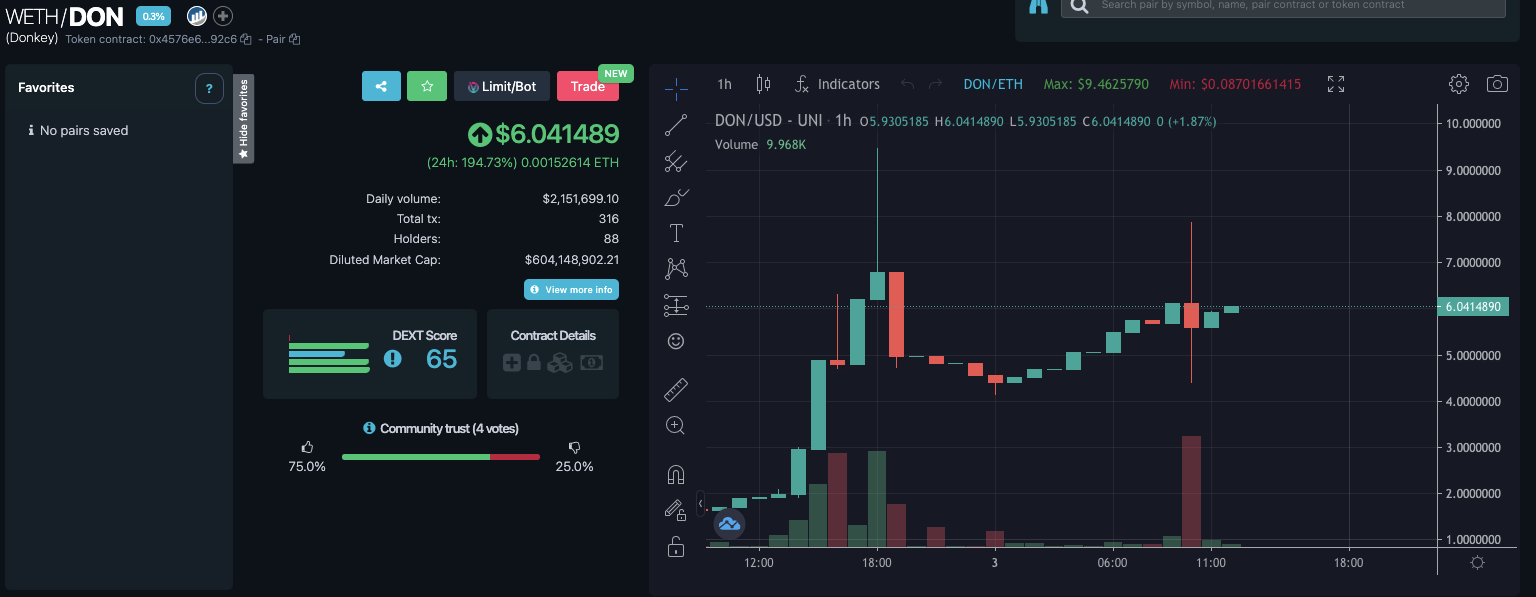Viewport: 1536px width, 597px height.
Task: Click the red Trade button
Action: 588,86
